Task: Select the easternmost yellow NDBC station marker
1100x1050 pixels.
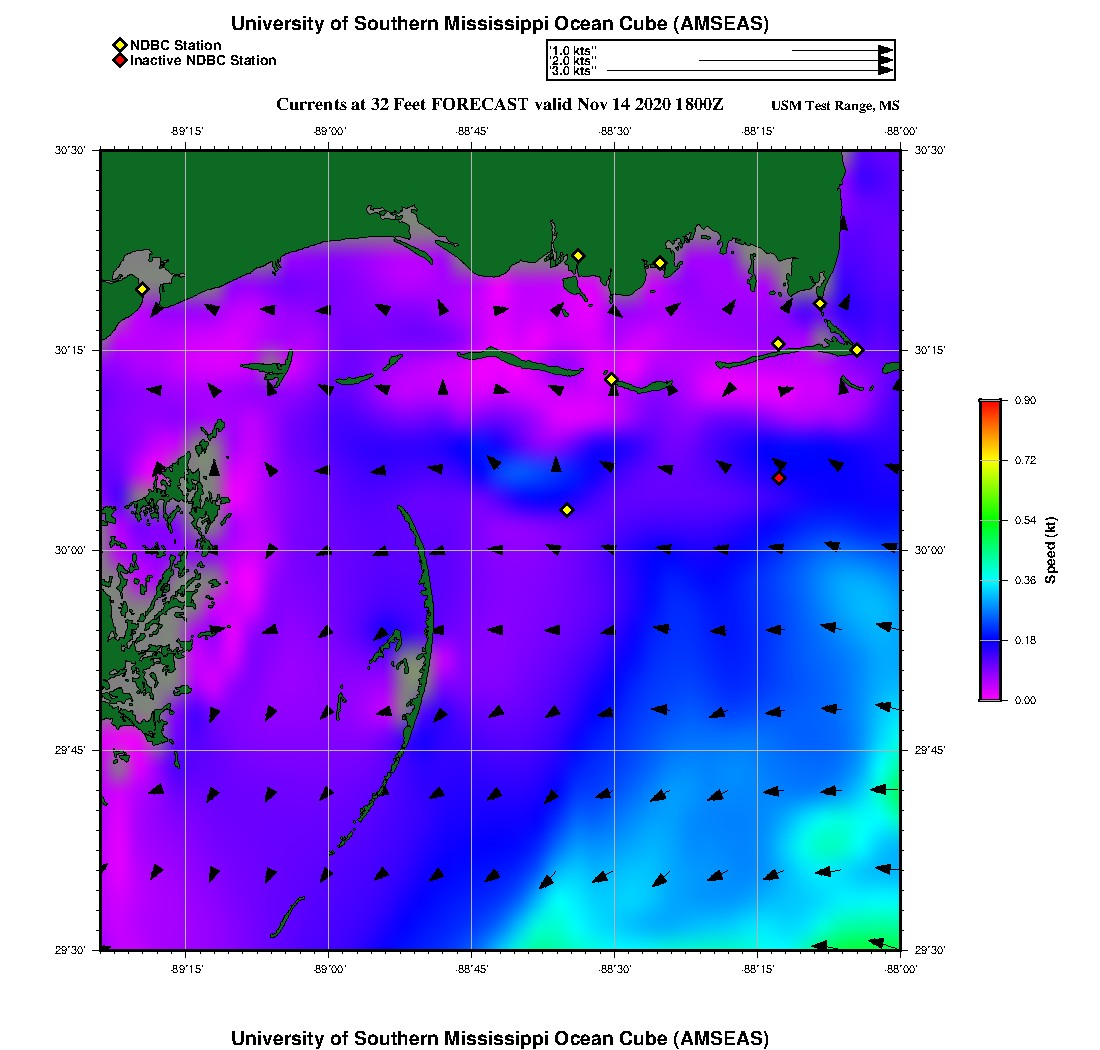Action: 857,349
